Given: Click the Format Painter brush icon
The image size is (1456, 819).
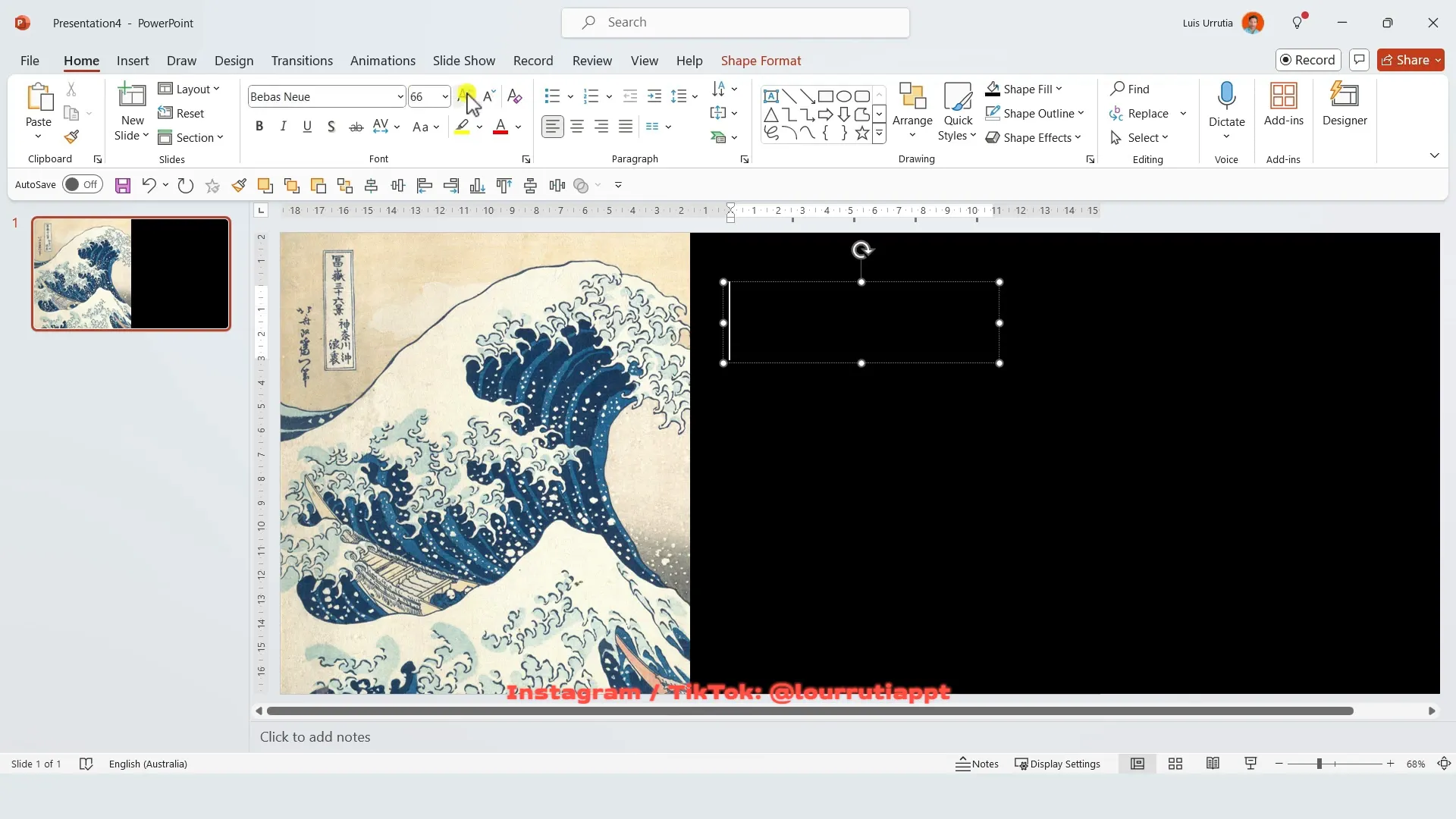Looking at the screenshot, I should click(x=71, y=137).
